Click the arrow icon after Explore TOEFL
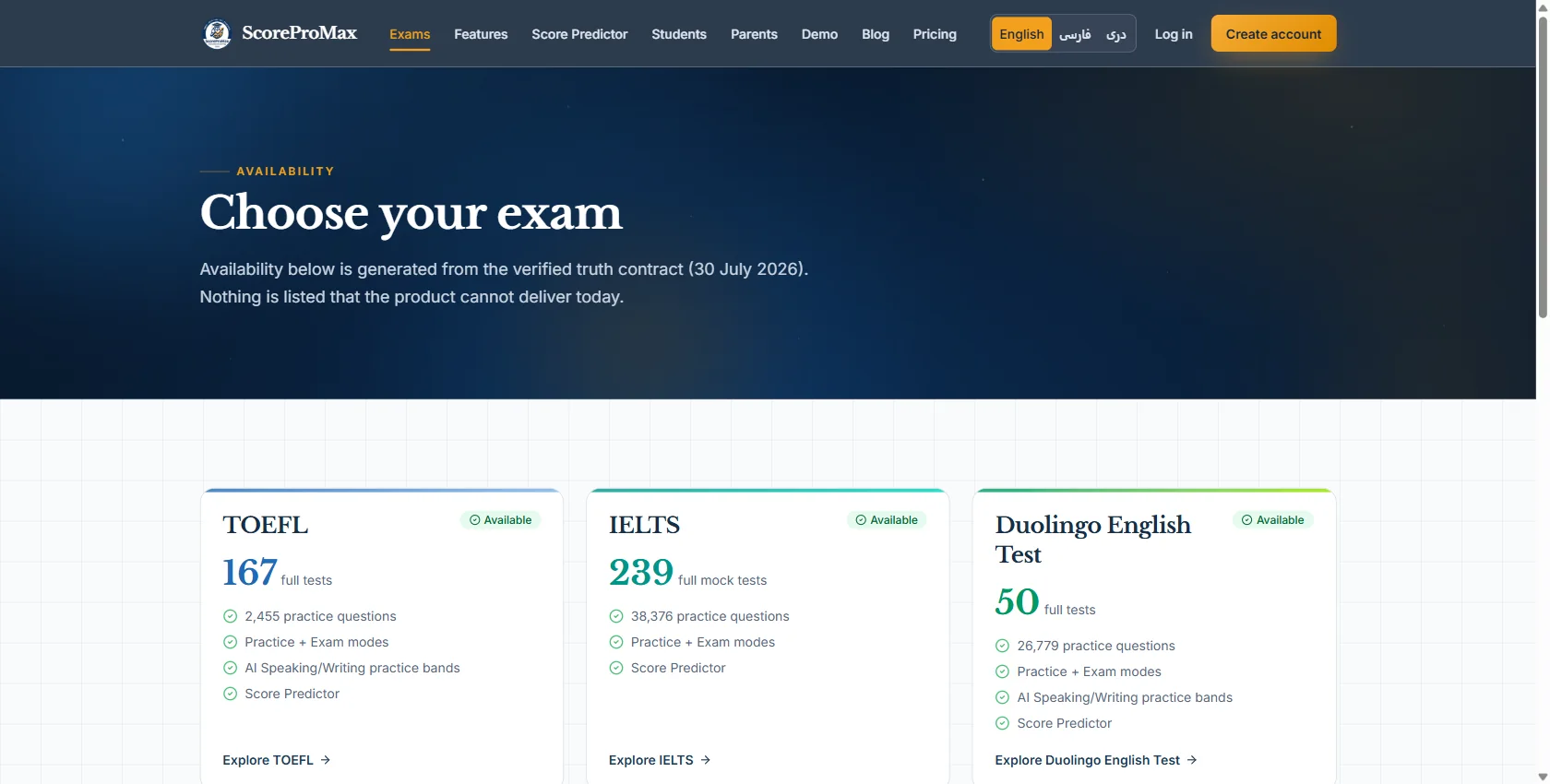Image resolution: width=1550 pixels, height=784 pixels. click(x=326, y=760)
